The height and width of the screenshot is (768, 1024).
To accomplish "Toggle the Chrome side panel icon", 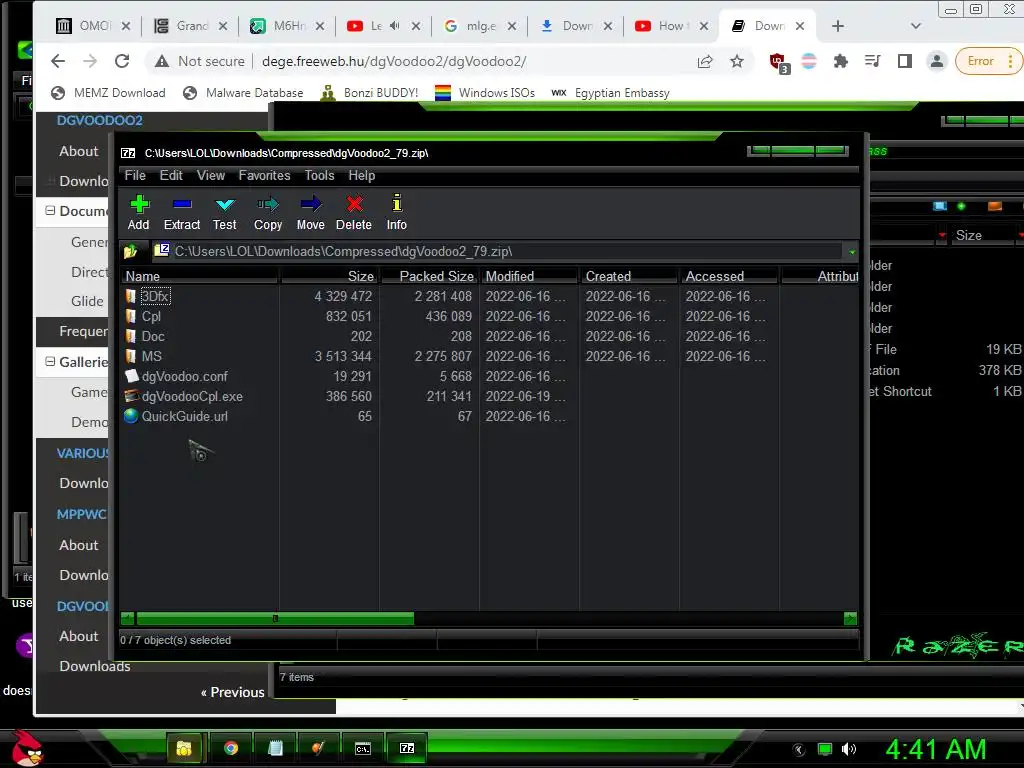I will click(904, 61).
